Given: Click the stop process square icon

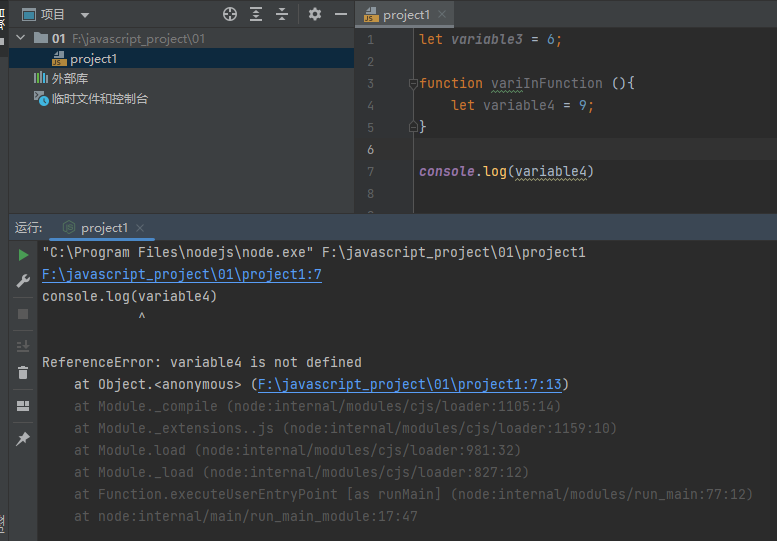Looking at the screenshot, I should point(23,314).
